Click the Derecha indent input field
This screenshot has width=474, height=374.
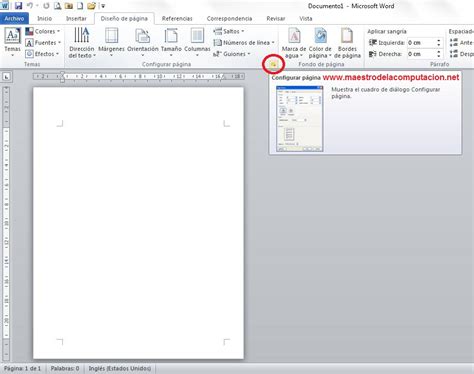pyautogui.click(x=421, y=54)
